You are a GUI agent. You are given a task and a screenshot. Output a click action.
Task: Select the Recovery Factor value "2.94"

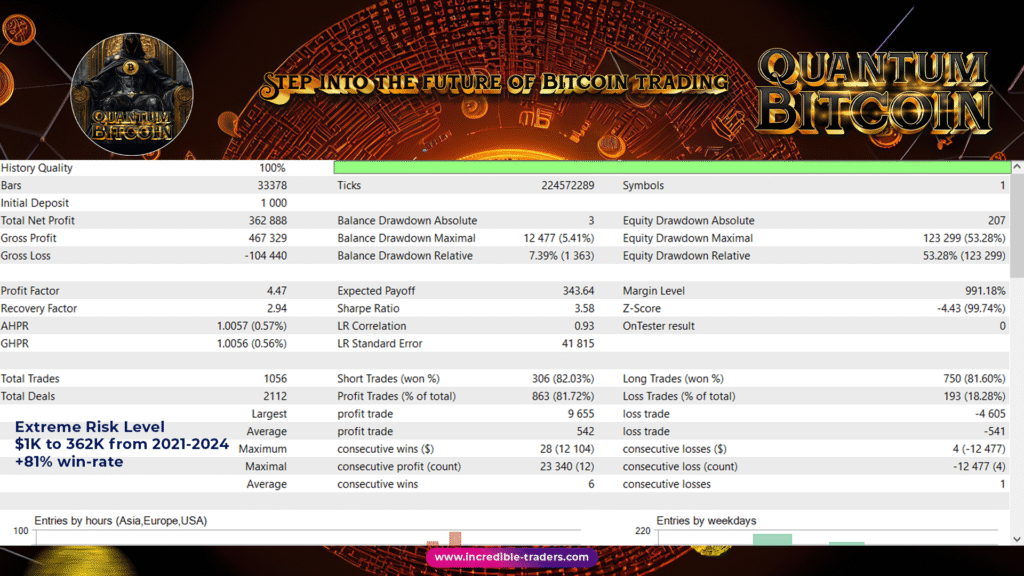tap(276, 308)
